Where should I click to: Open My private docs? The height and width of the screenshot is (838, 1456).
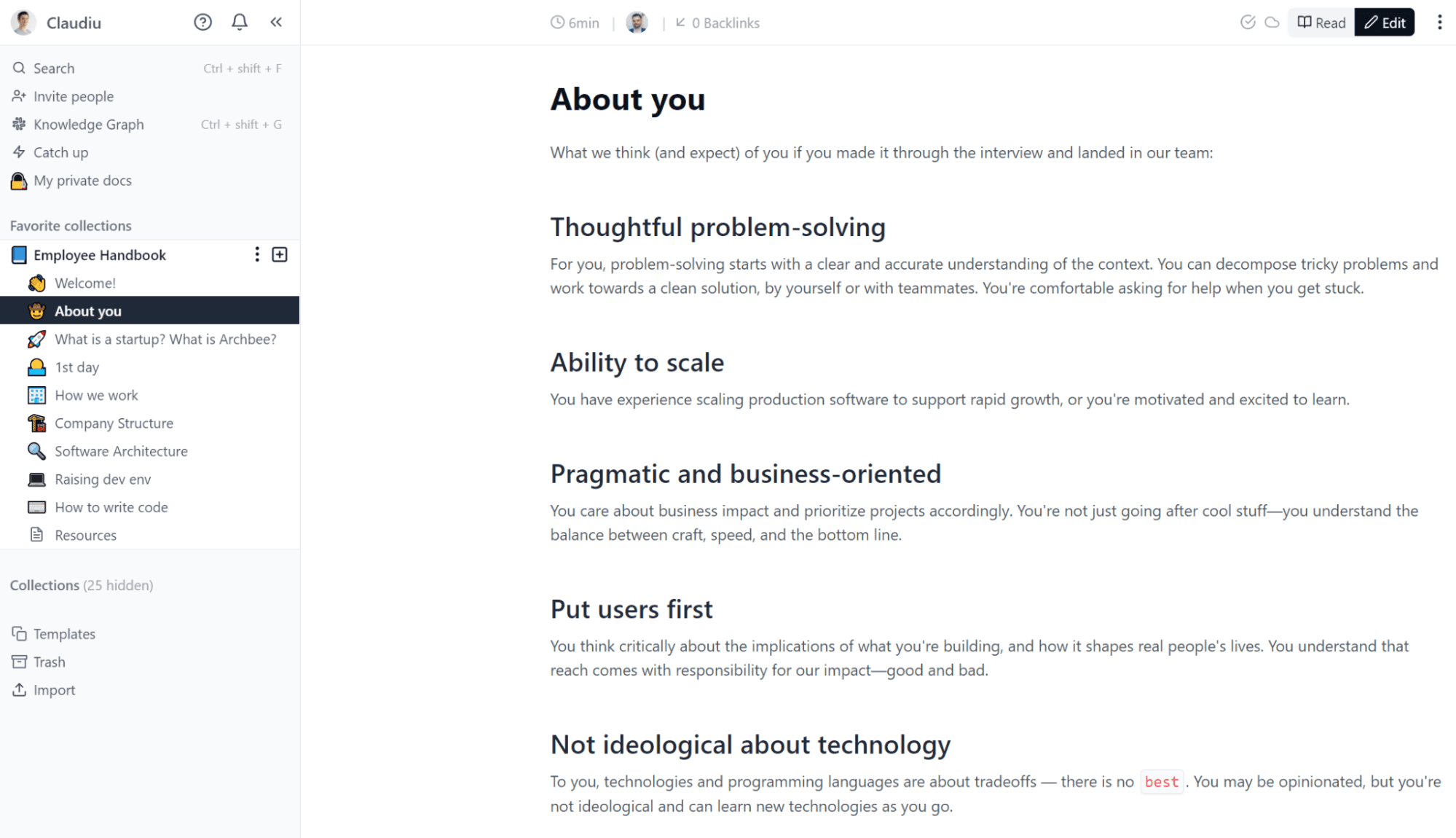point(82,180)
